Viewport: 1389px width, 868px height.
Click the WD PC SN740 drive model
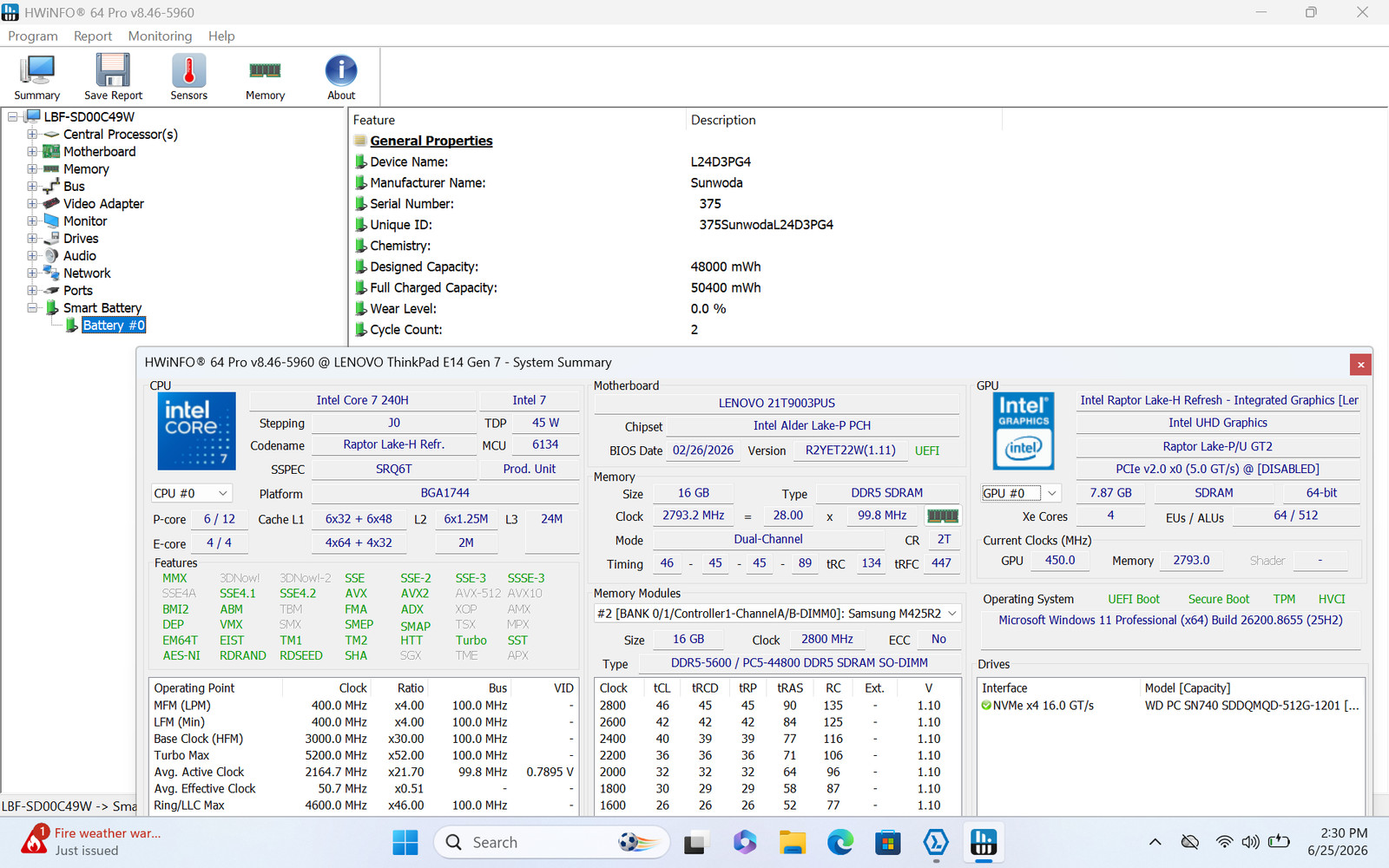[x=1252, y=706]
